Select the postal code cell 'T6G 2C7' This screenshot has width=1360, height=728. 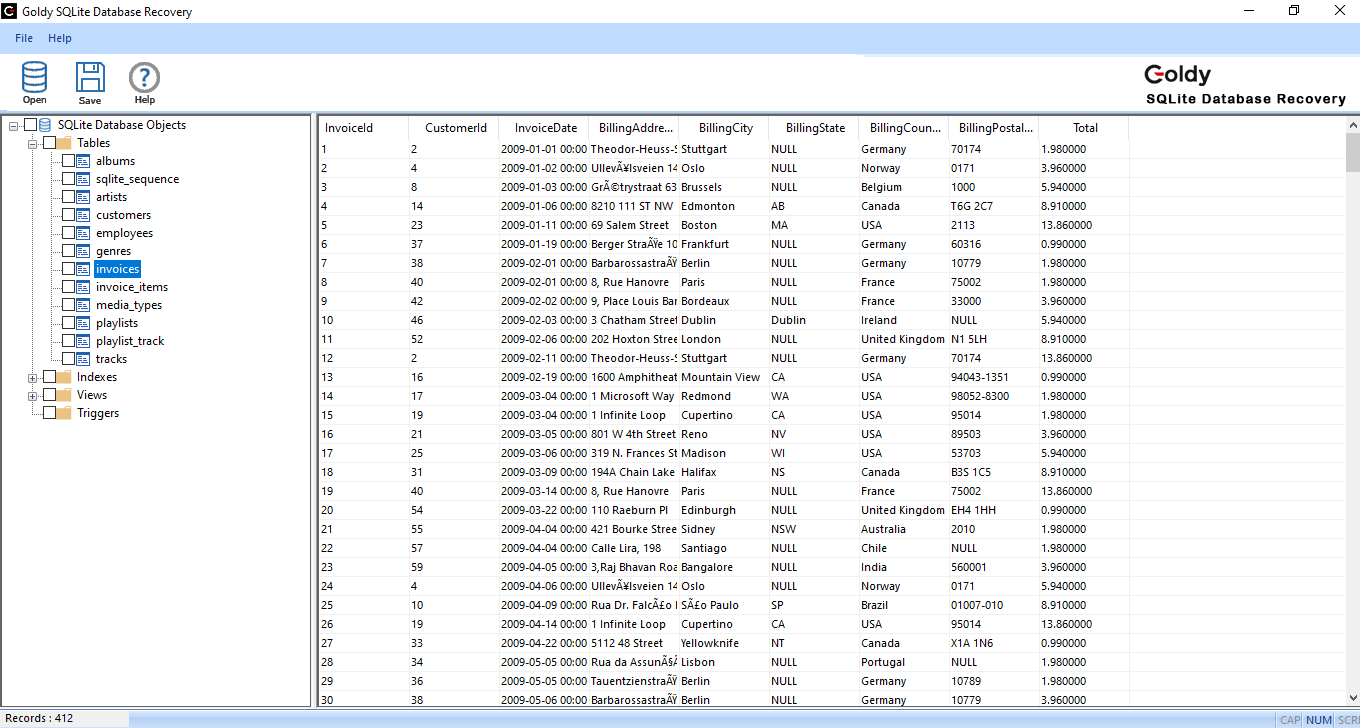994,206
